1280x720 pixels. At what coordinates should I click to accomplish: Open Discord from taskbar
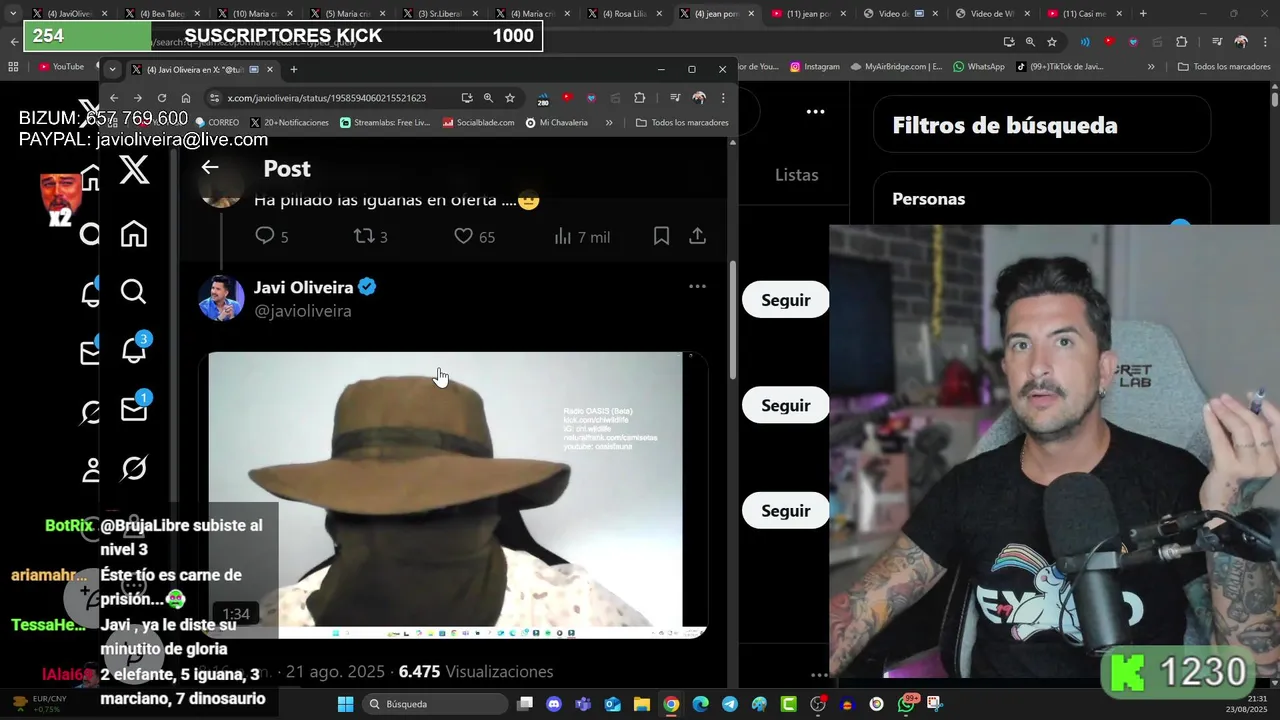pos(554,704)
